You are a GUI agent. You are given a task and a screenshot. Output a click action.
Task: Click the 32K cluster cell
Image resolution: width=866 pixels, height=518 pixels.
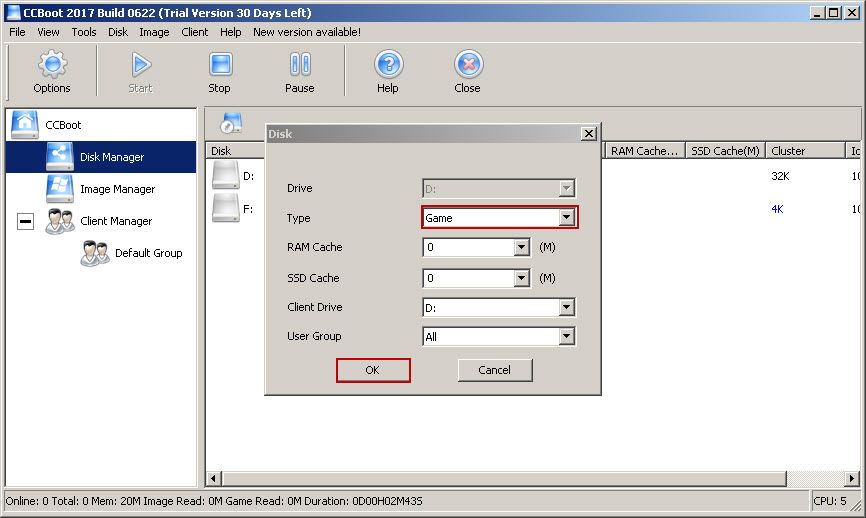click(x=780, y=176)
